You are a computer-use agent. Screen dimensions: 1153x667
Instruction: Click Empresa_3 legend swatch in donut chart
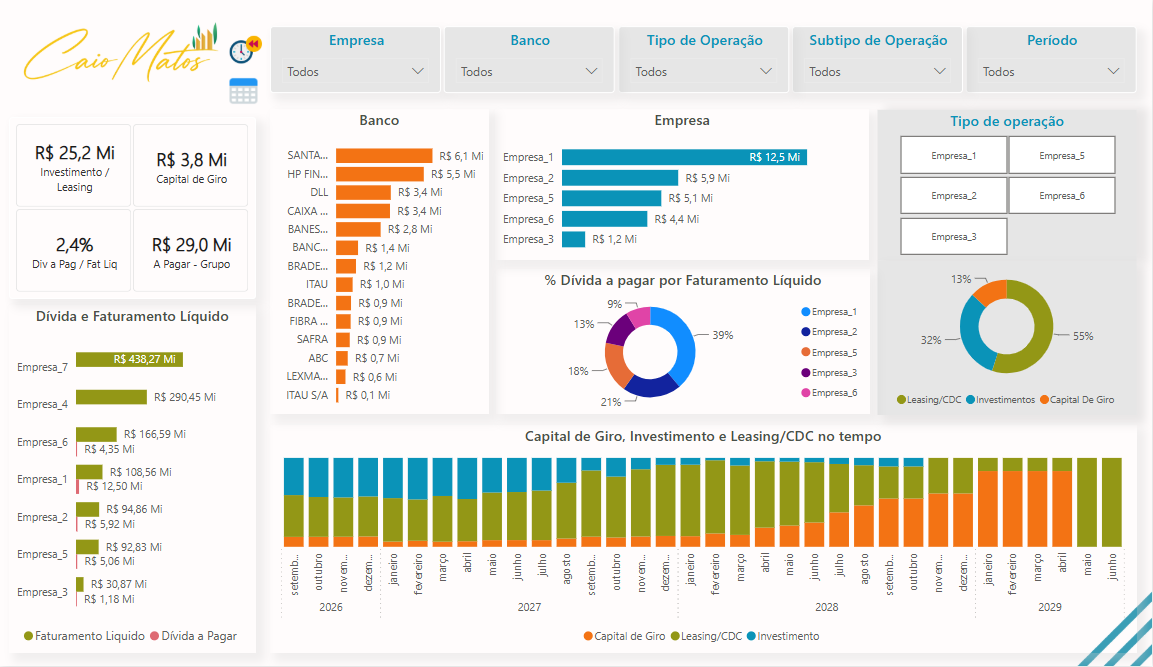(805, 373)
